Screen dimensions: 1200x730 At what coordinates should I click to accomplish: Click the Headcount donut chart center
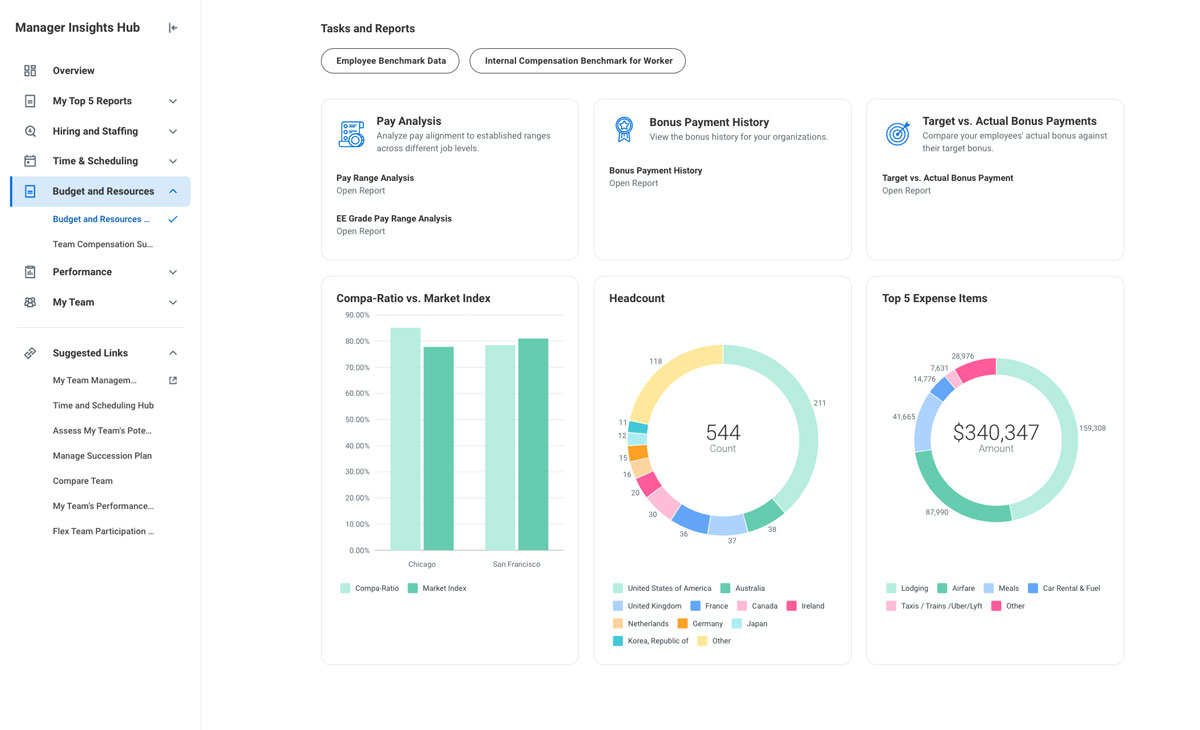pyautogui.click(x=722, y=435)
